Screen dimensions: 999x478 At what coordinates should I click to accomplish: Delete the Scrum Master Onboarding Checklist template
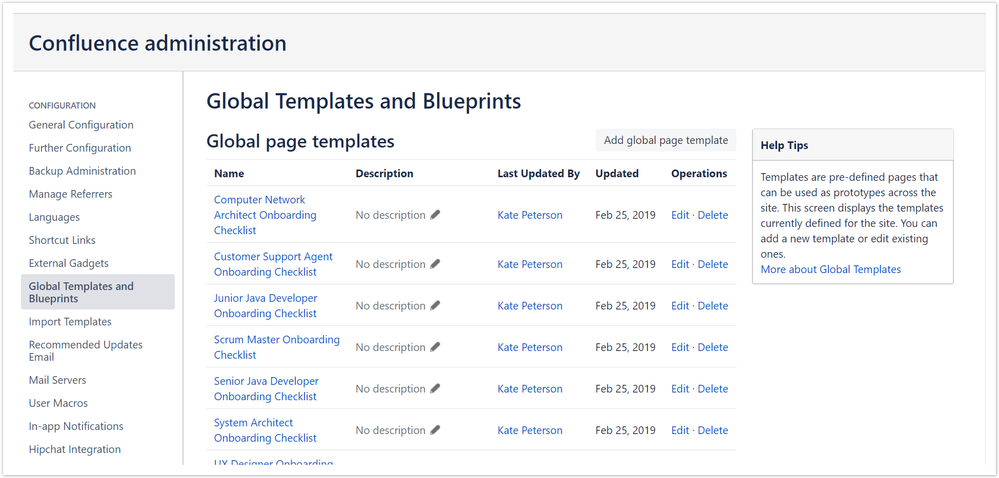pos(713,347)
